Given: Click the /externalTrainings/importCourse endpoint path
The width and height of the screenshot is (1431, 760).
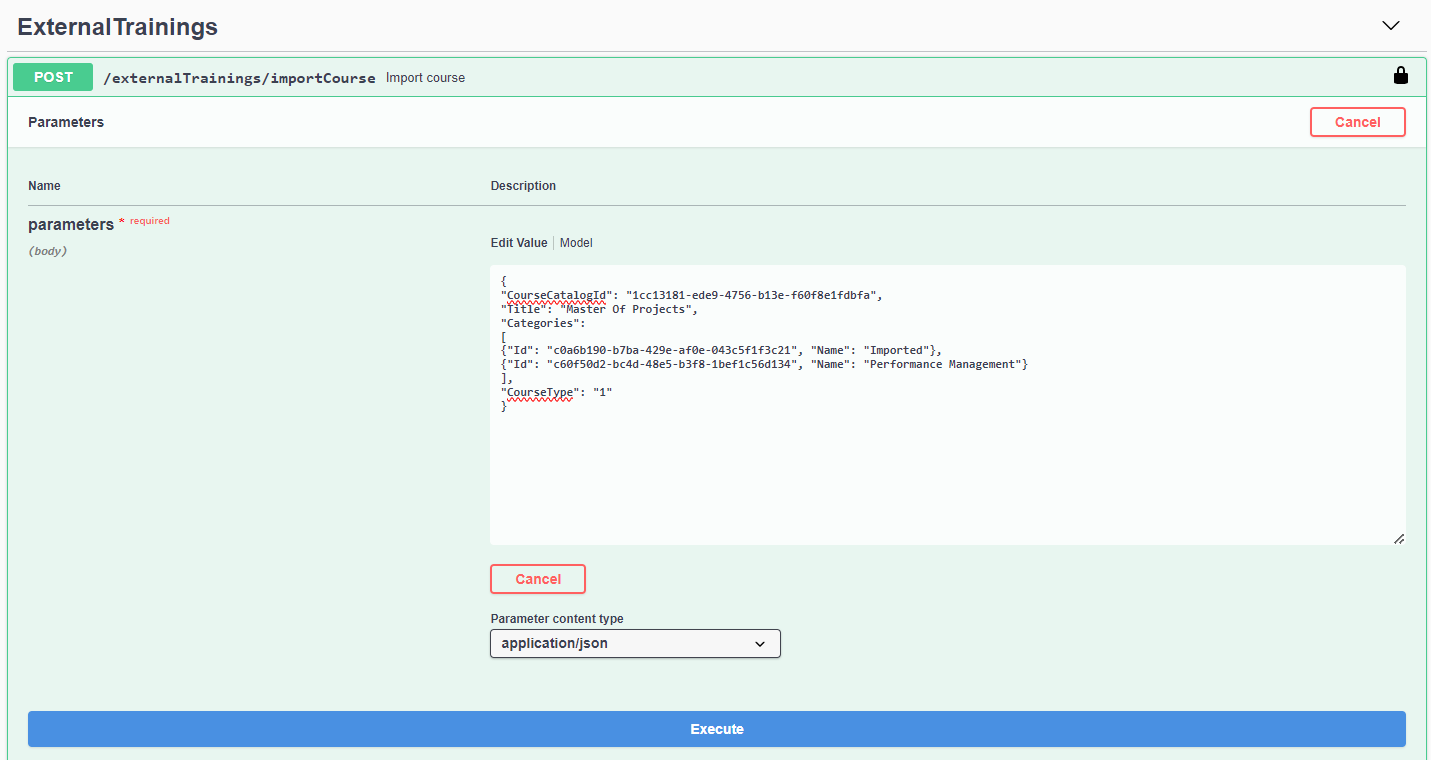Looking at the screenshot, I should [239, 78].
